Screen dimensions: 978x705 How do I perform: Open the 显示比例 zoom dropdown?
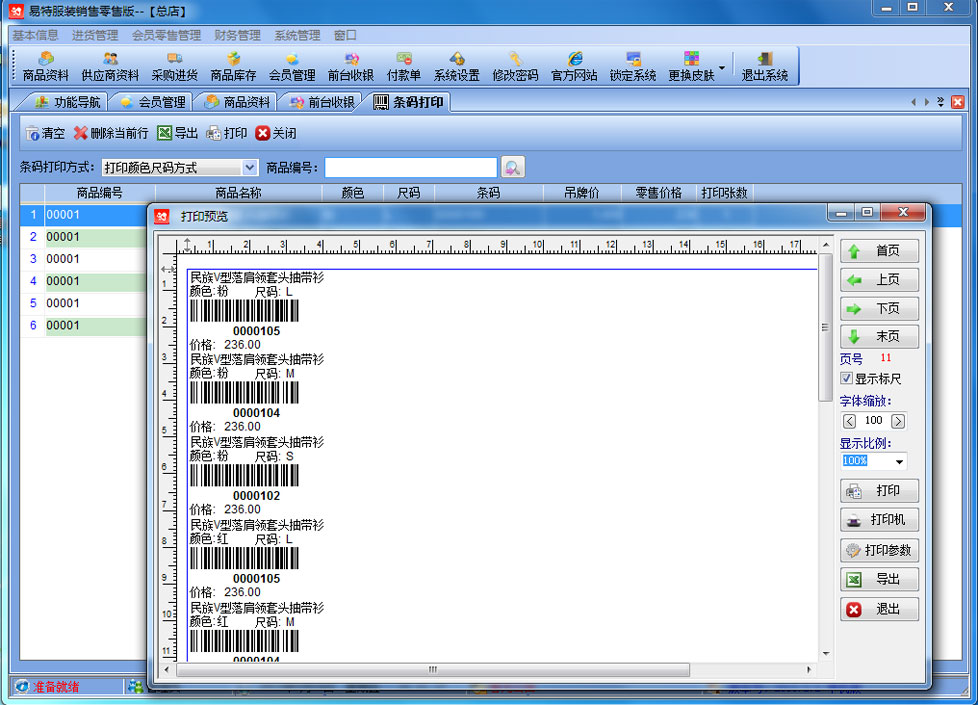(899, 462)
